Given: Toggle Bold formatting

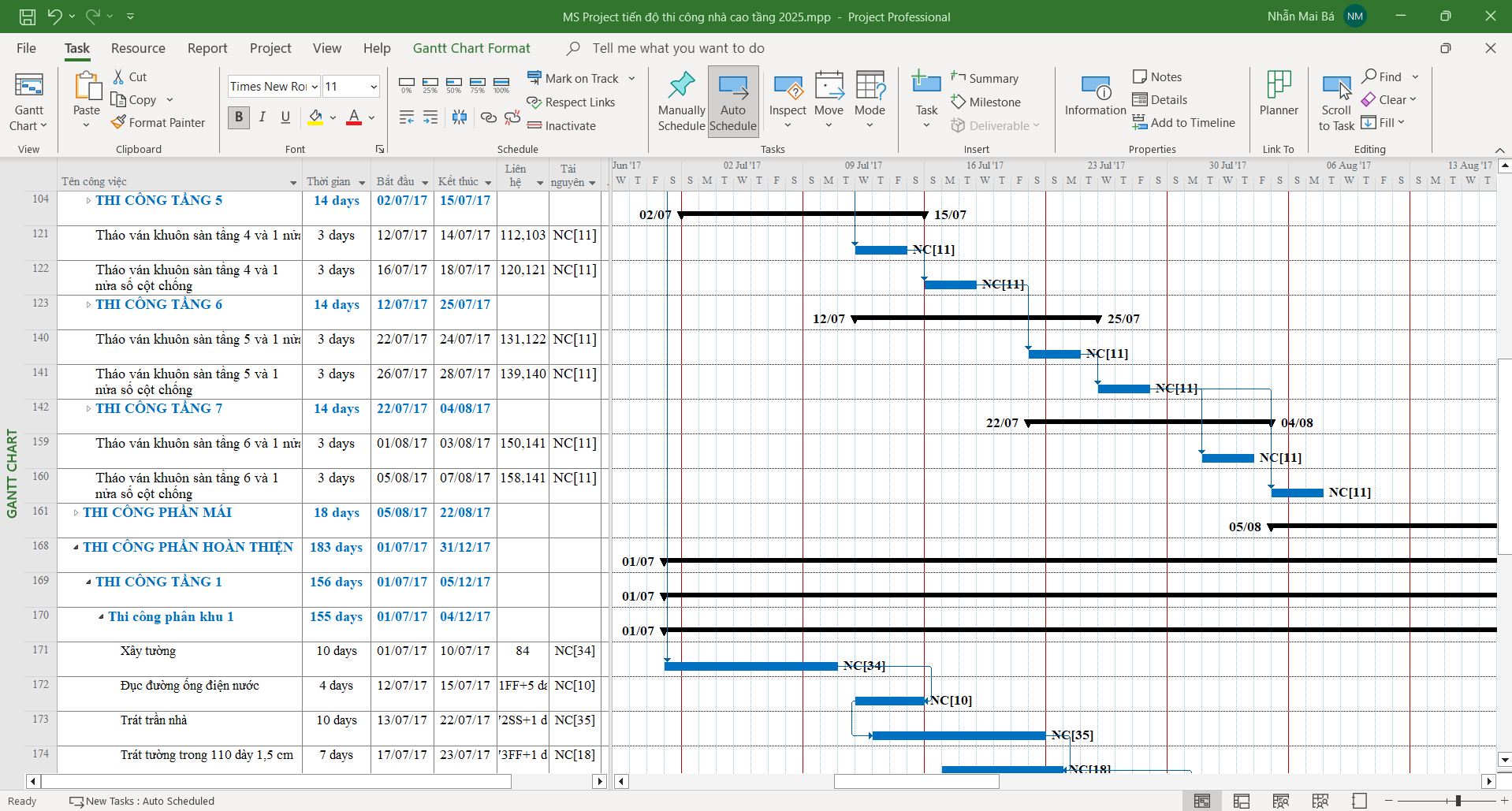Looking at the screenshot, I should tap(239, 117).
